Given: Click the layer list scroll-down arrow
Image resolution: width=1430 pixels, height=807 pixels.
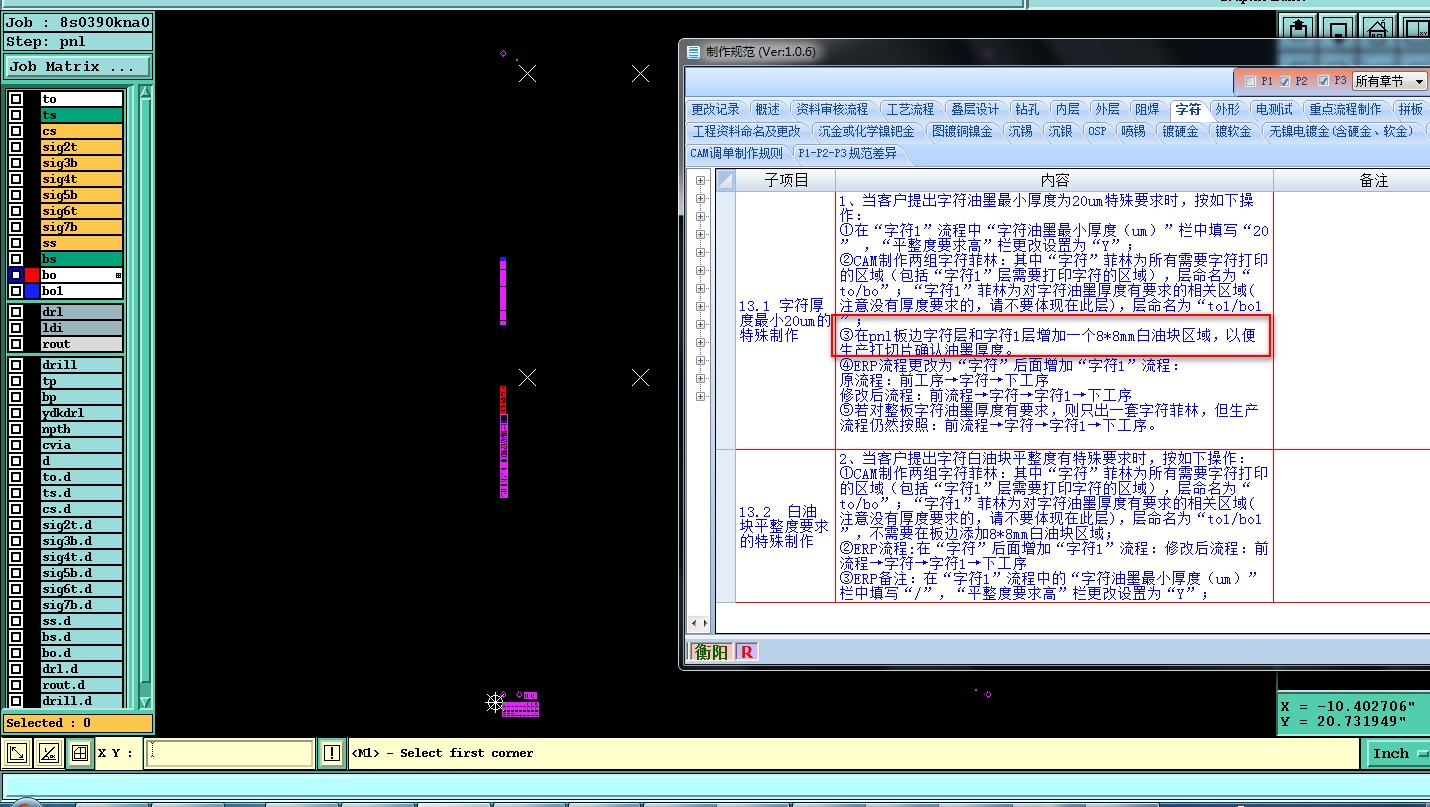Looking at the screenshot, I should (145, 702).
